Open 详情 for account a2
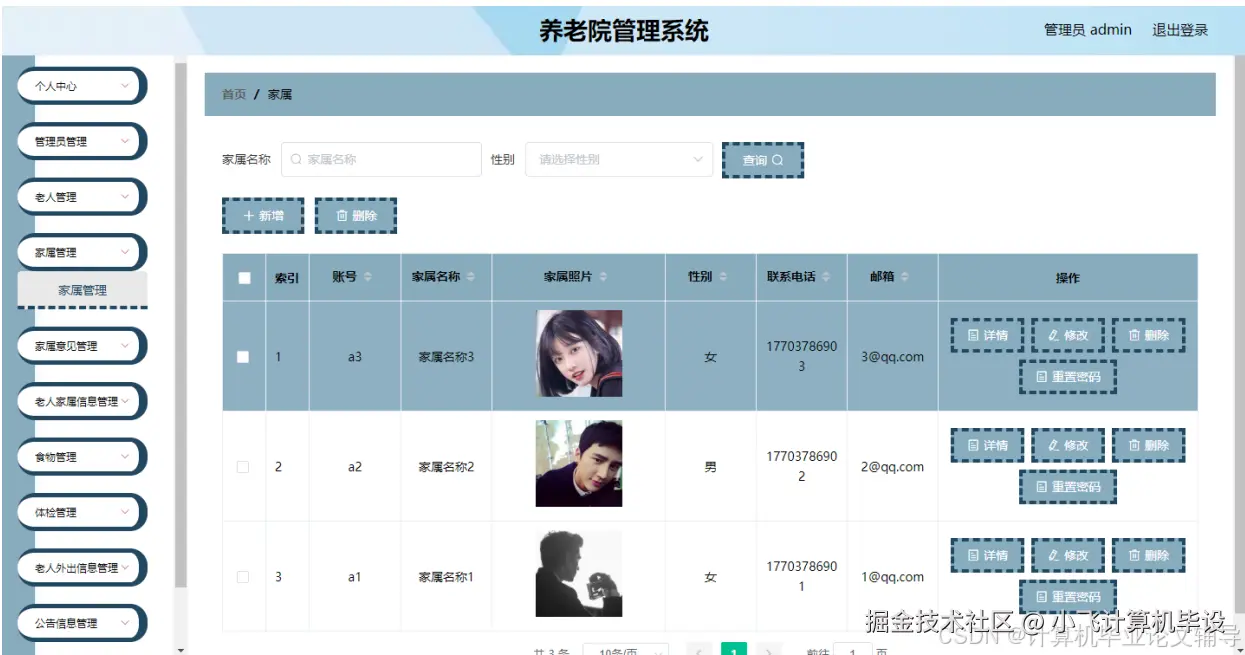This screenshot has height=655, width=1245. (987, 446)
